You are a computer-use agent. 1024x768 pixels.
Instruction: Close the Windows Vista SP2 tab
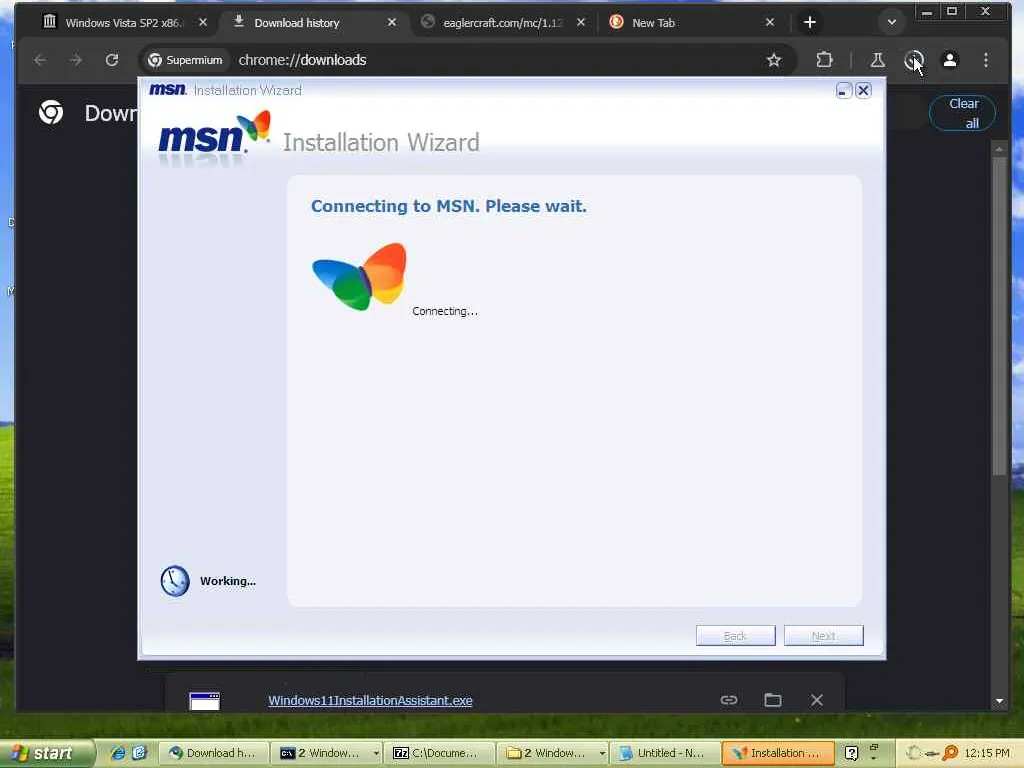click(203, 22)
